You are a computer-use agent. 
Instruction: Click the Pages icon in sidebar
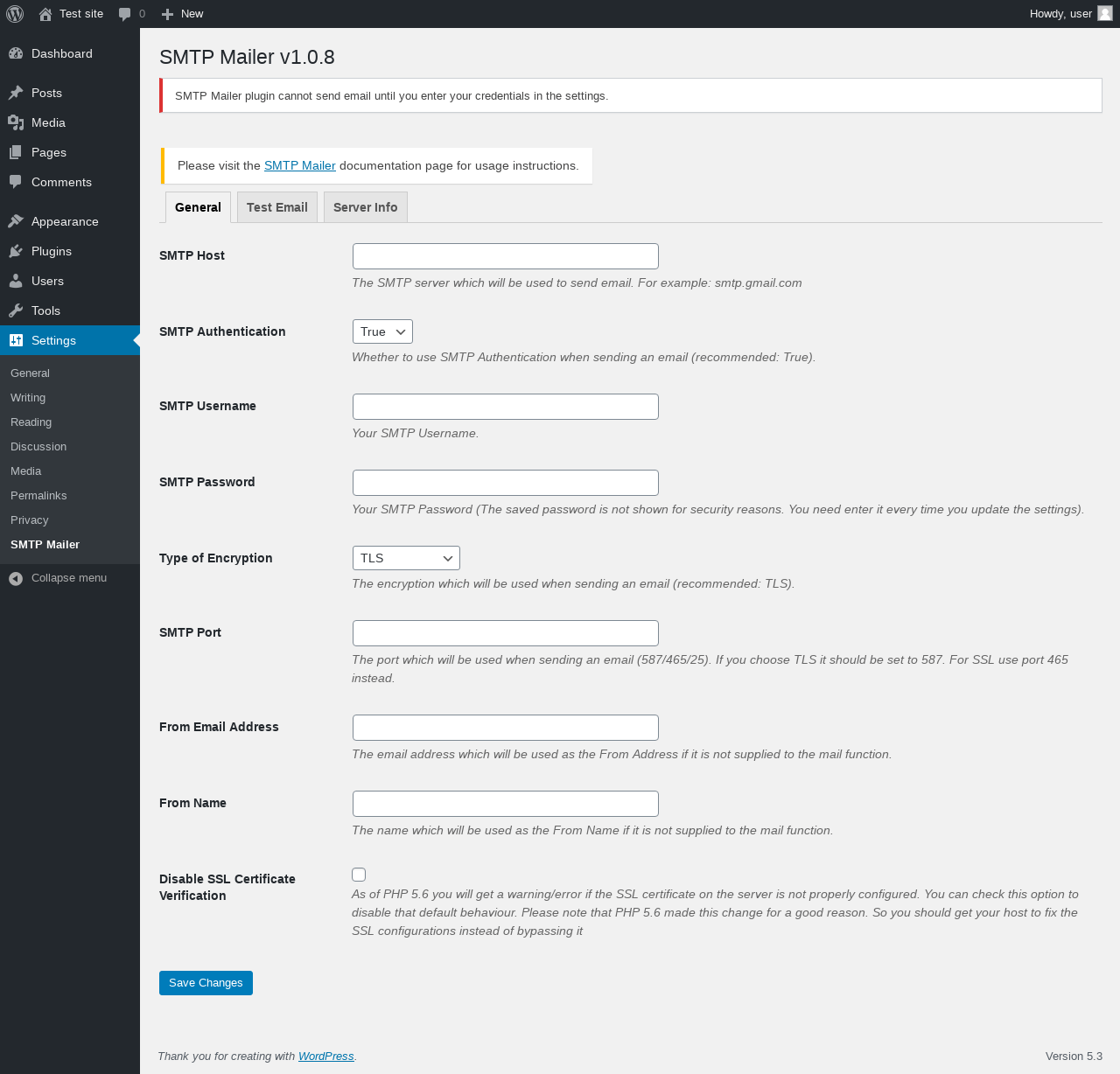click(16, 152)
